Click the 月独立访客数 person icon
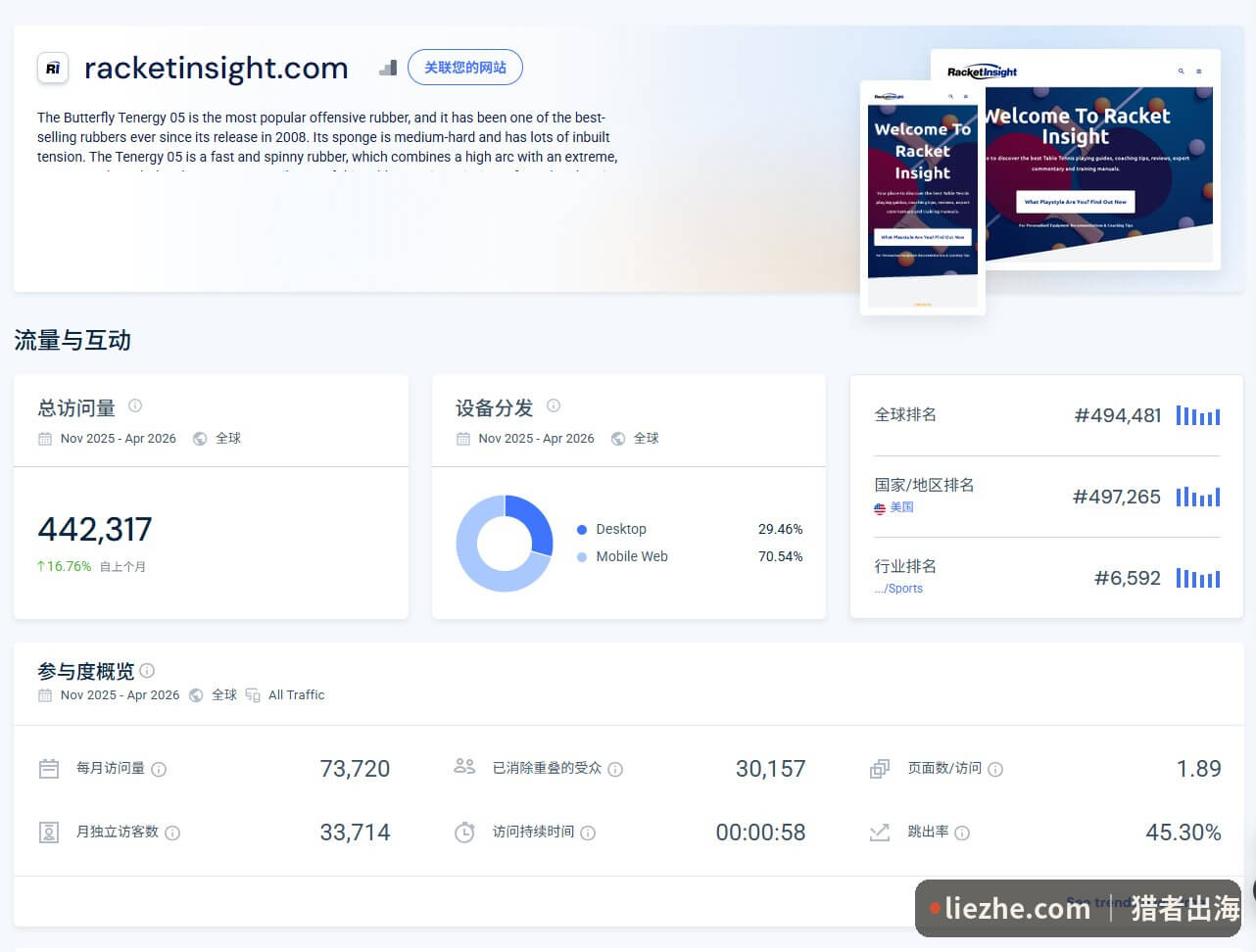The width and height of the screenshot is (1256, 952). [x=49, y=833]
